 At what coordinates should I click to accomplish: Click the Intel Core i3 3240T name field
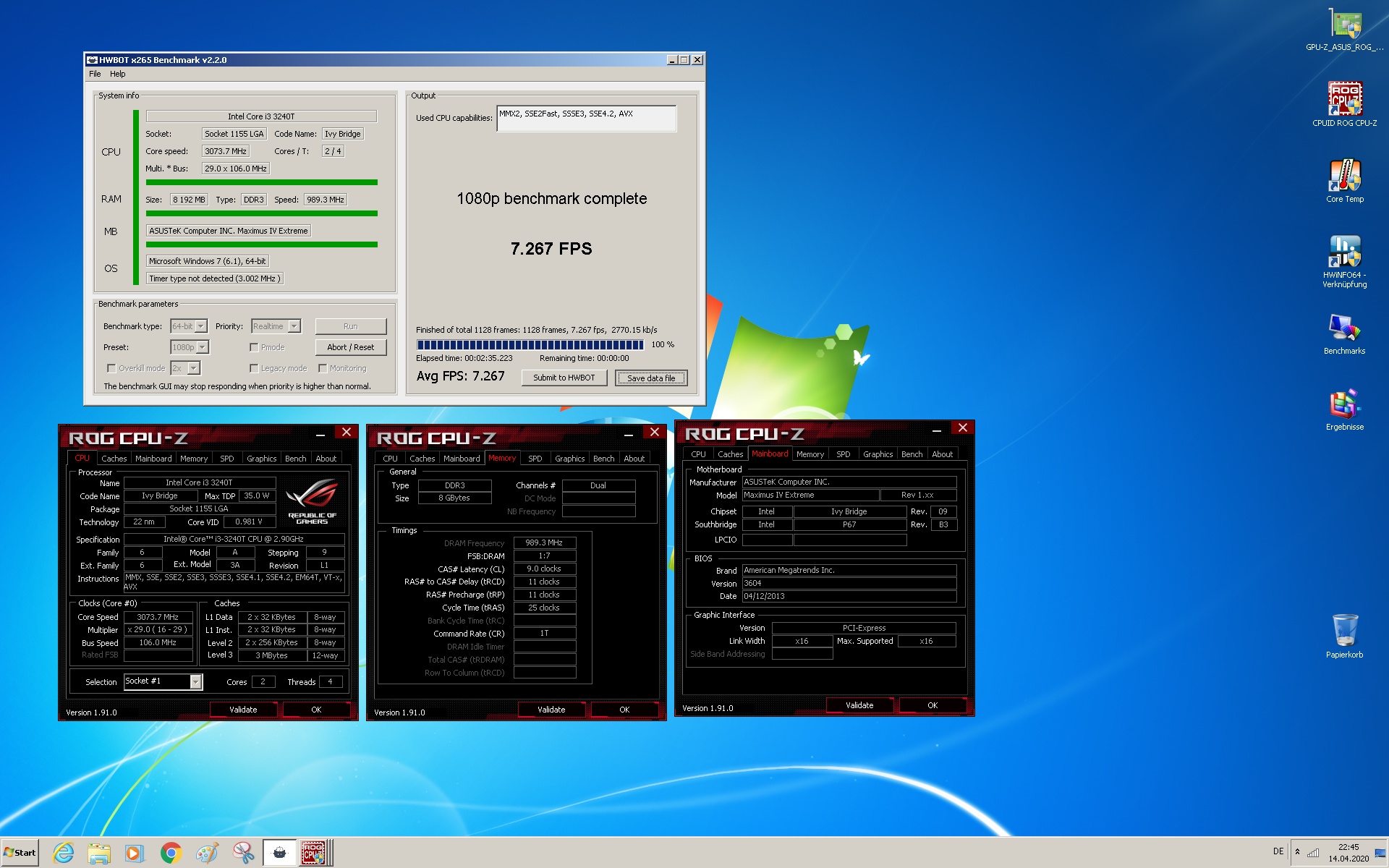(261, 116)
